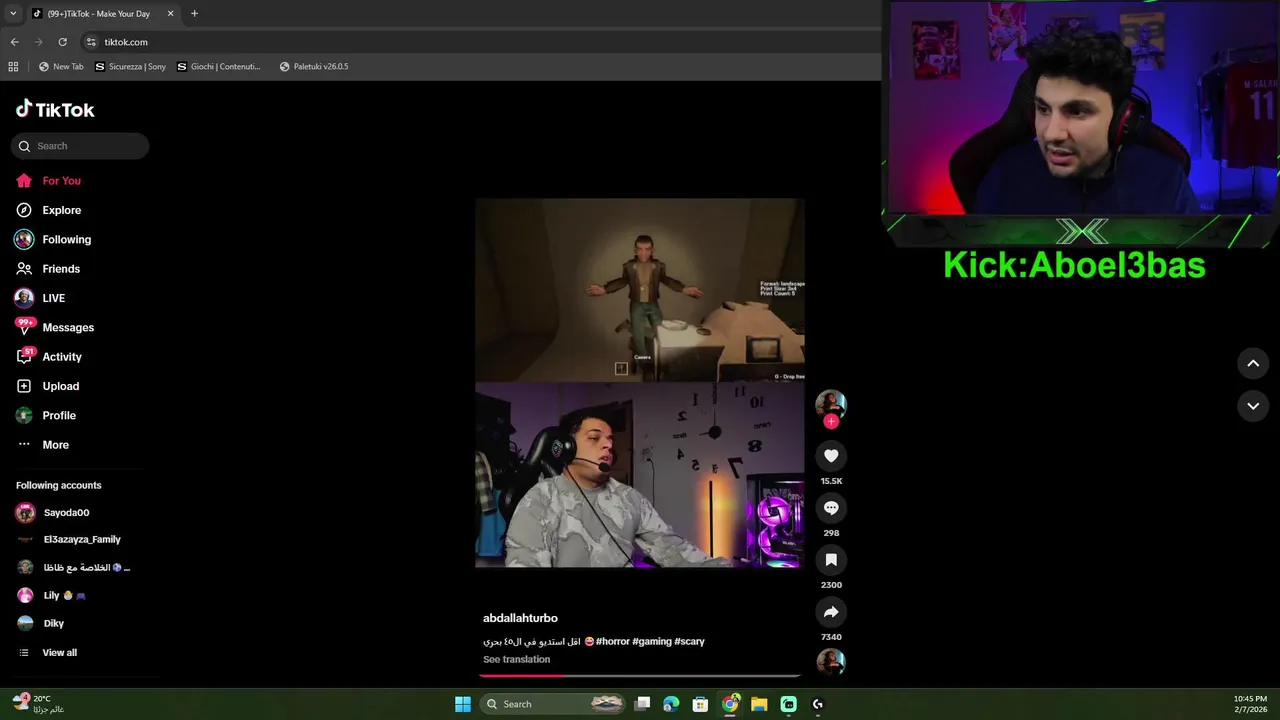Like the video with heart icon
The height and width of the screenshot is (720, 1280).
pos(831,456)
